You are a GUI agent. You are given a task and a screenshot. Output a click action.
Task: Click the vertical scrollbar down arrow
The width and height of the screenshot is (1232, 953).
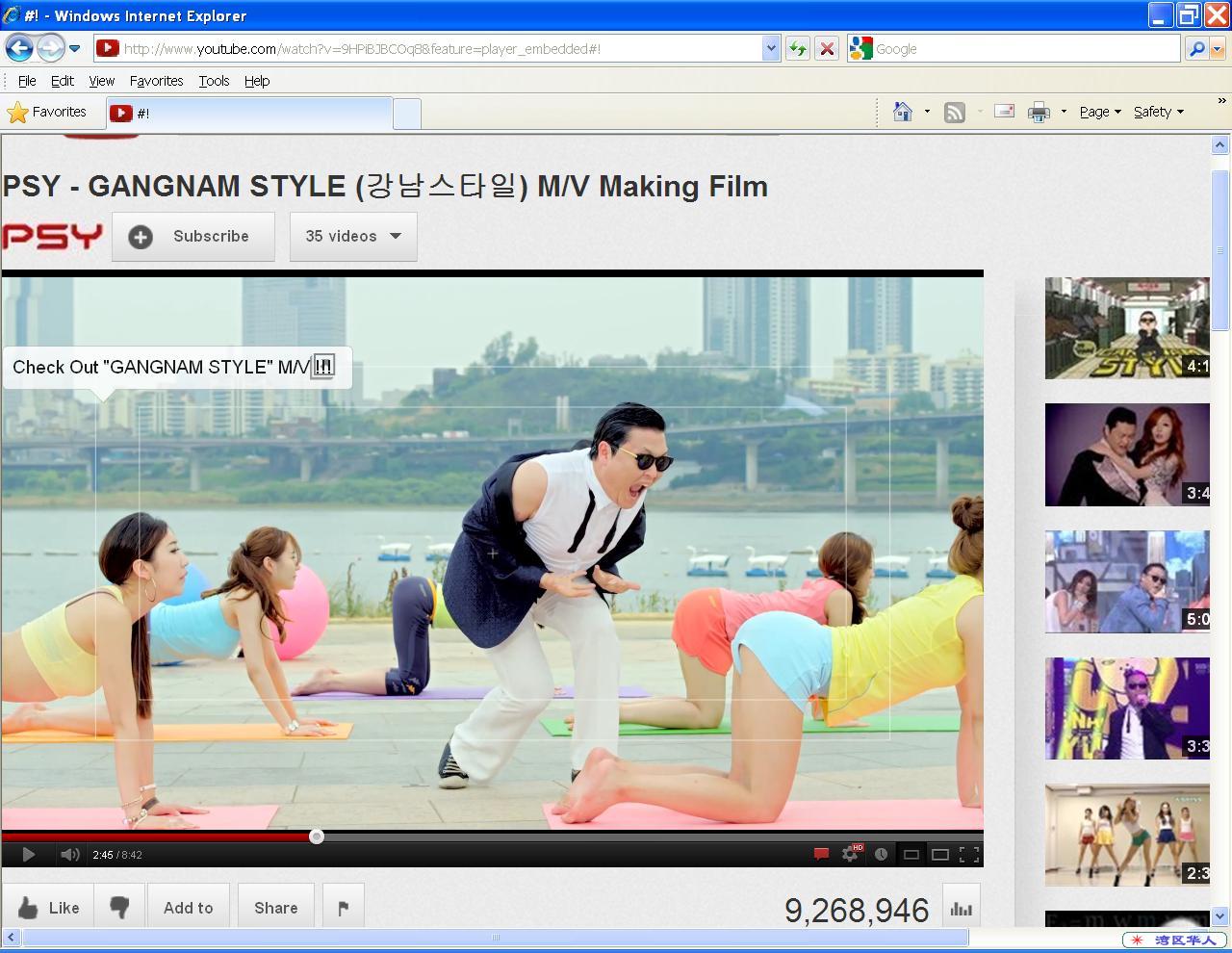(x=1219, y=916)
